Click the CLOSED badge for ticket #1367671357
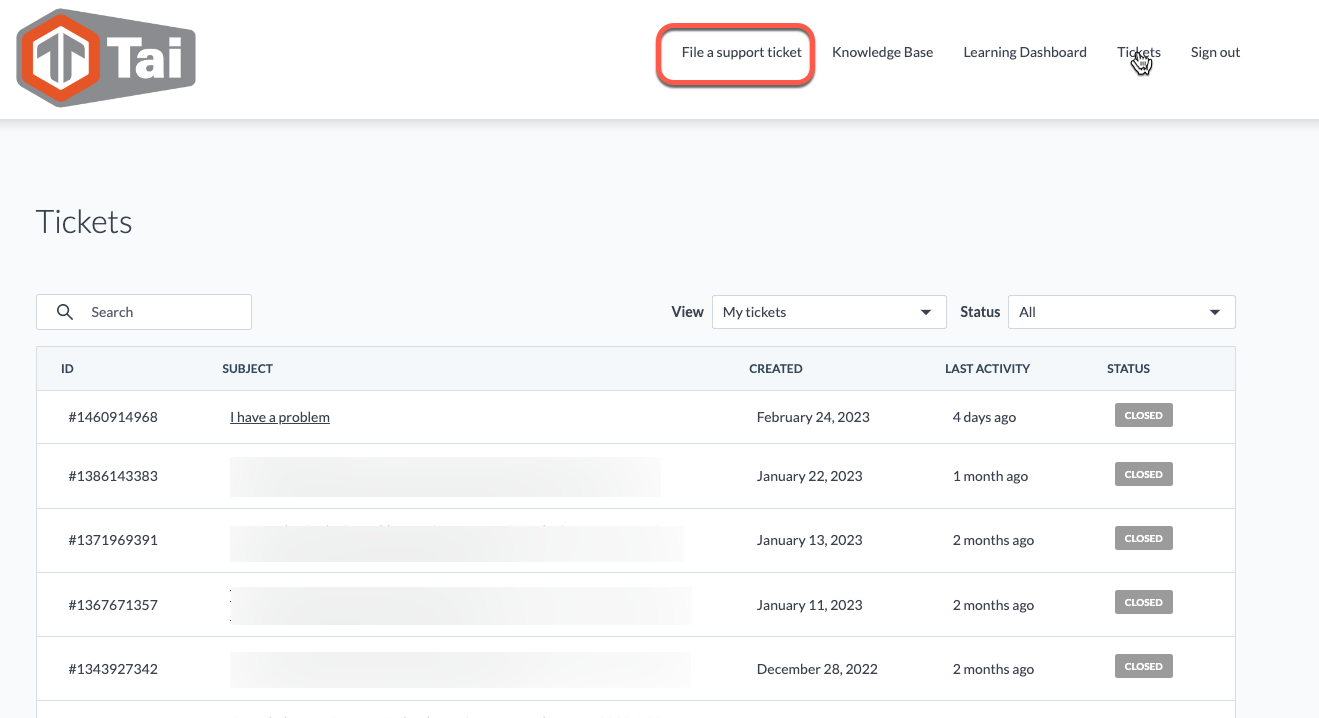The height and width of the screenshot is (718, 1319). pos(1143,603)
